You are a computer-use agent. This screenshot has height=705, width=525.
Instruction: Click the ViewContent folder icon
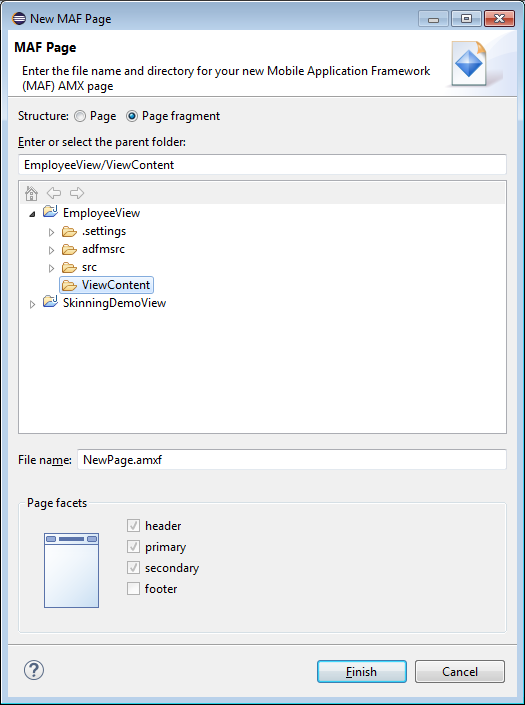[69, 285]
